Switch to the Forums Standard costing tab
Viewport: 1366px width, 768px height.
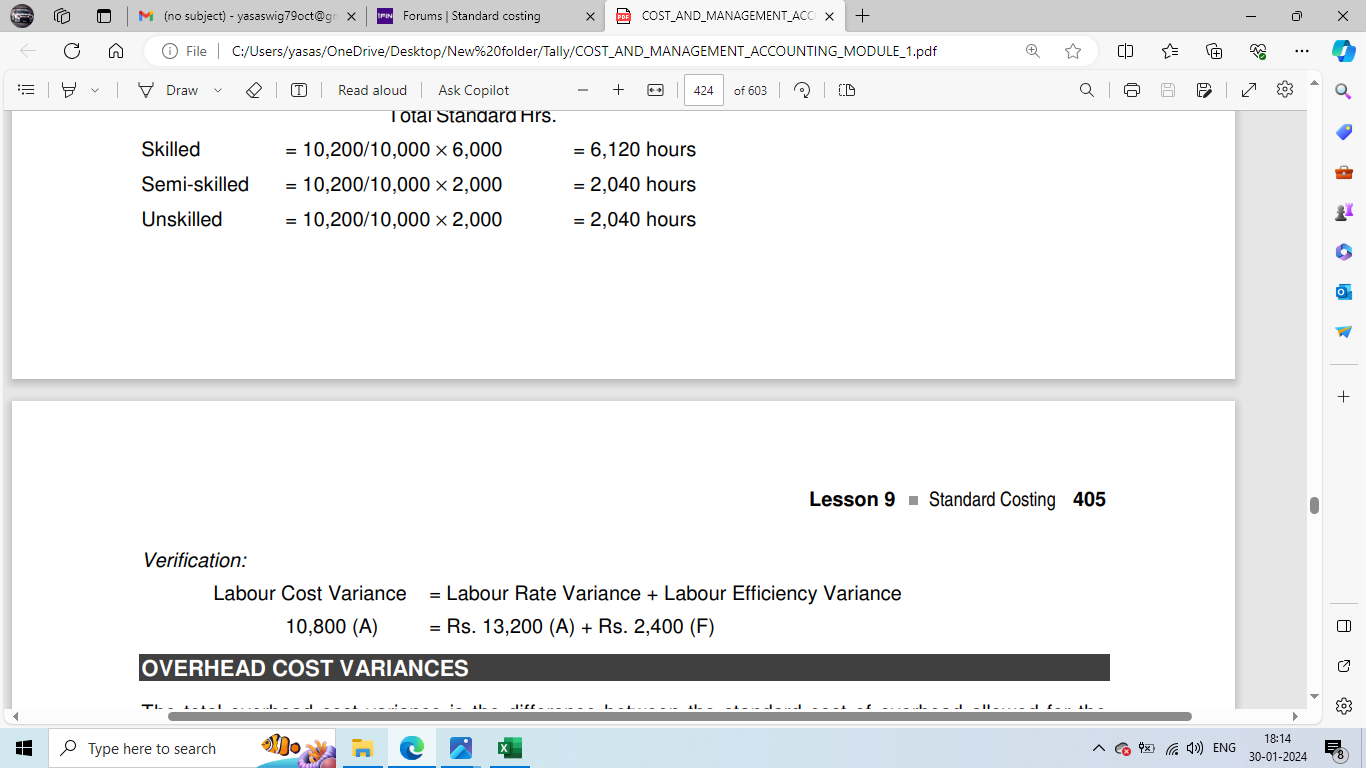[x=472, y=16]
